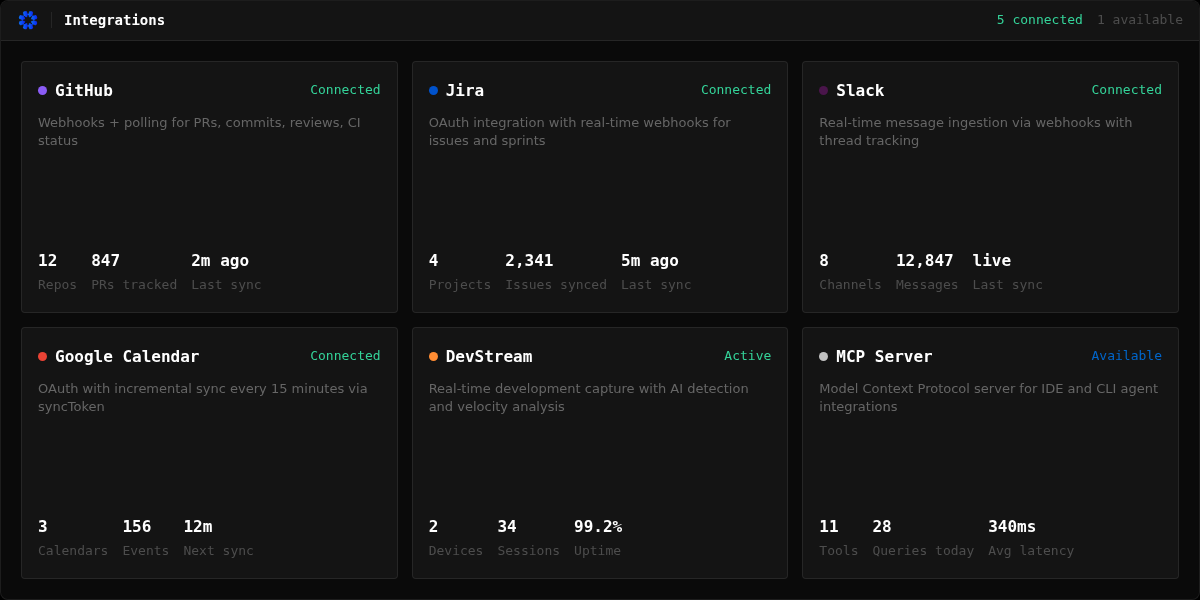Click the orange DevStream dot
Viewport: 1200px width, 600px height.
433,356
